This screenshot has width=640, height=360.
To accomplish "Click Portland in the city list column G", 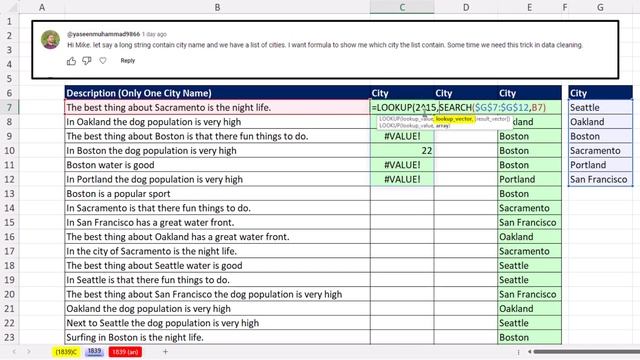I will pos(600,165).
